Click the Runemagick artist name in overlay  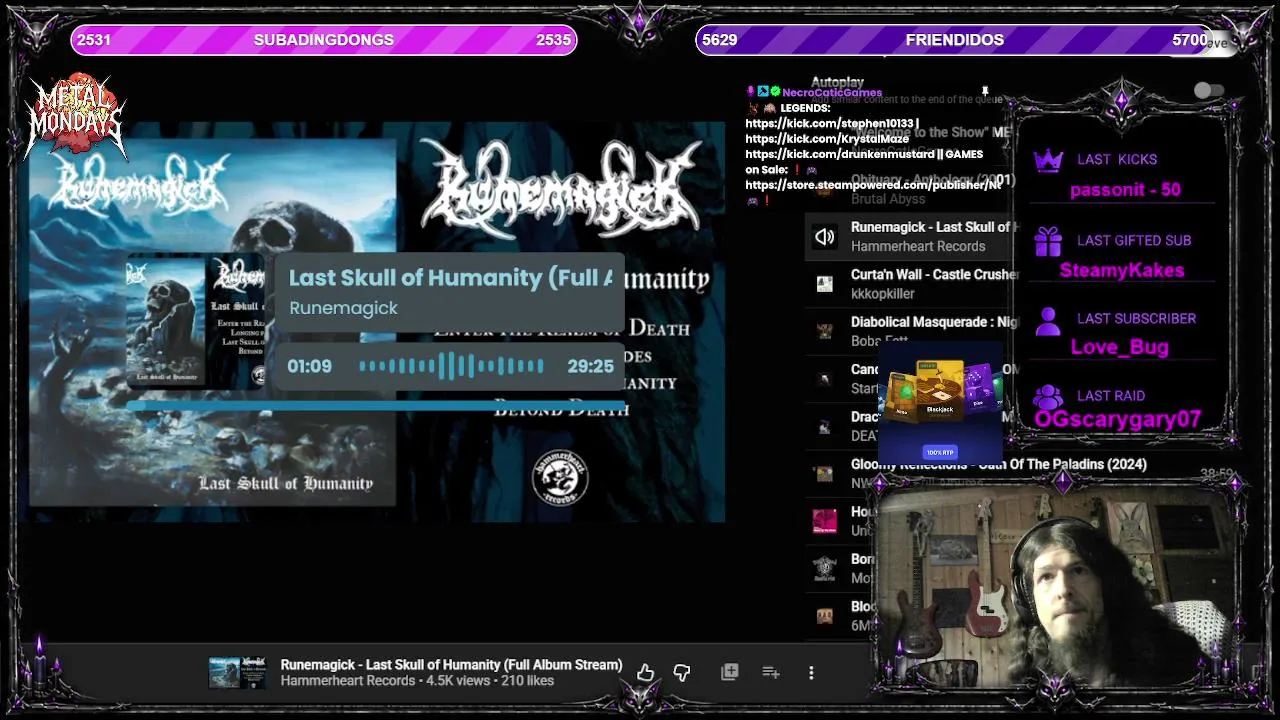343,308
